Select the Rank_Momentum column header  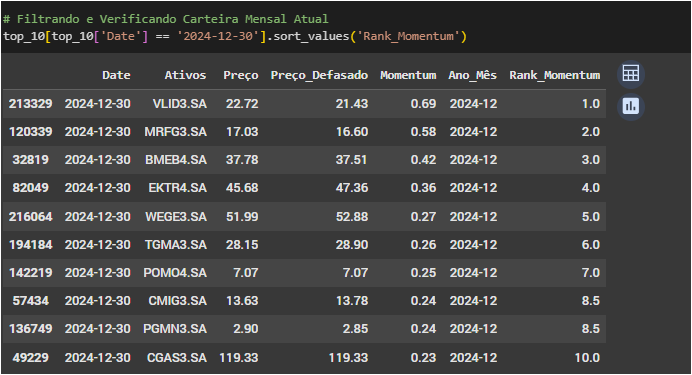(x=555, y=75)
